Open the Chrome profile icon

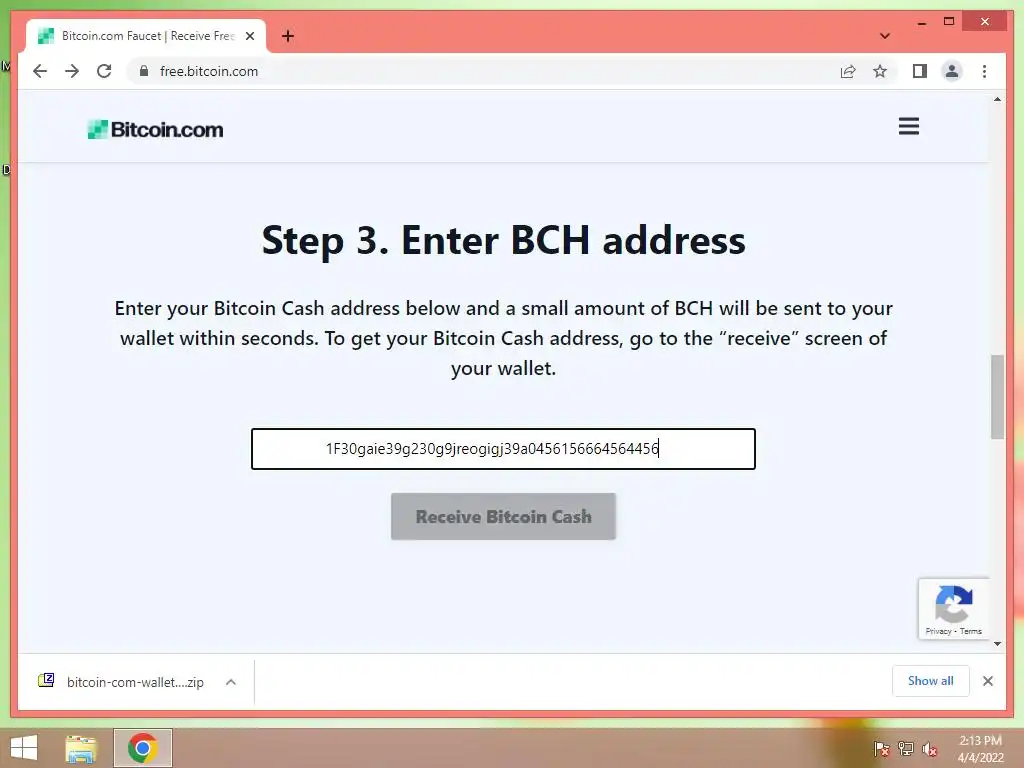coord(952,71)
